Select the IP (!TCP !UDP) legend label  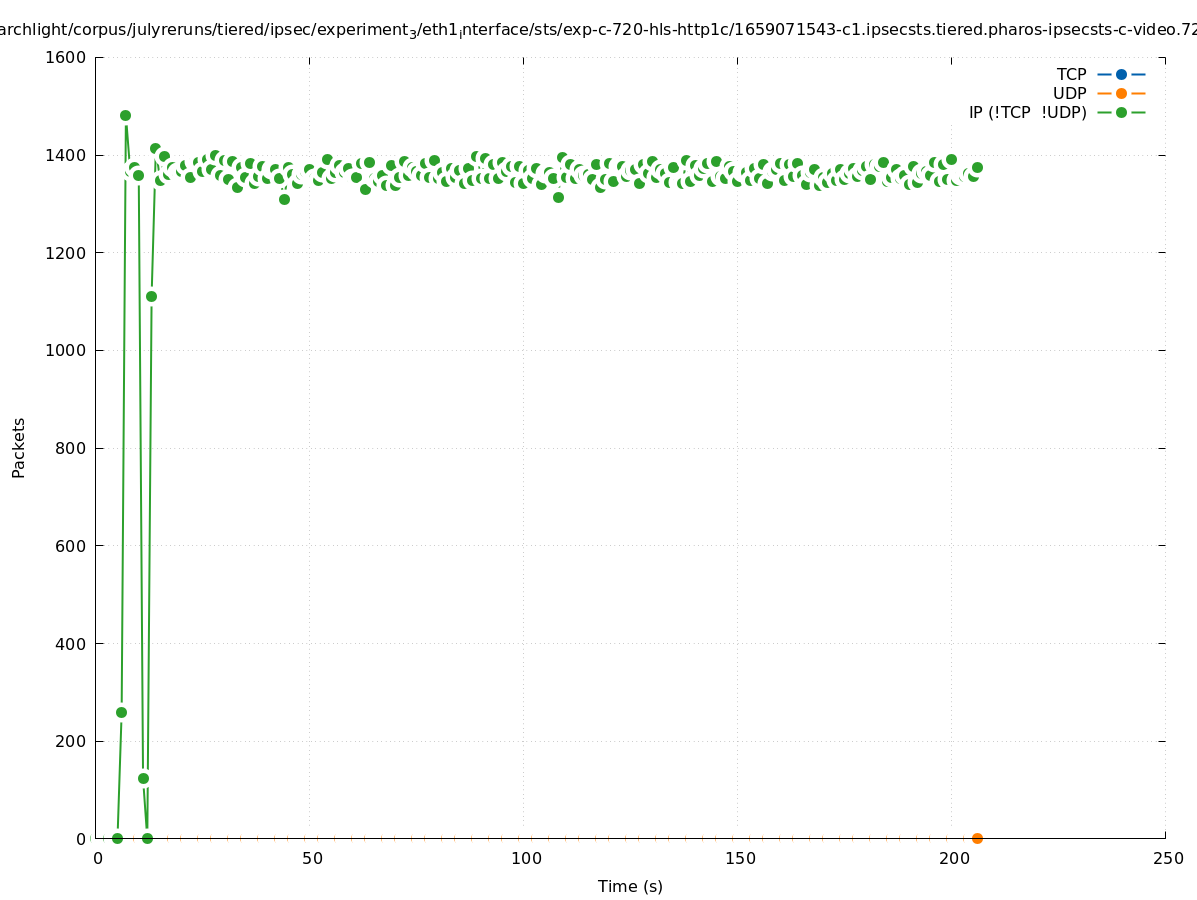click(1027, 112)
